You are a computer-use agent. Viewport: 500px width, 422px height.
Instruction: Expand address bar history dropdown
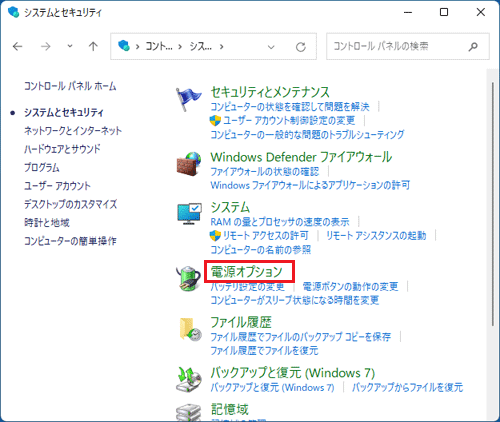coord(271,47)
